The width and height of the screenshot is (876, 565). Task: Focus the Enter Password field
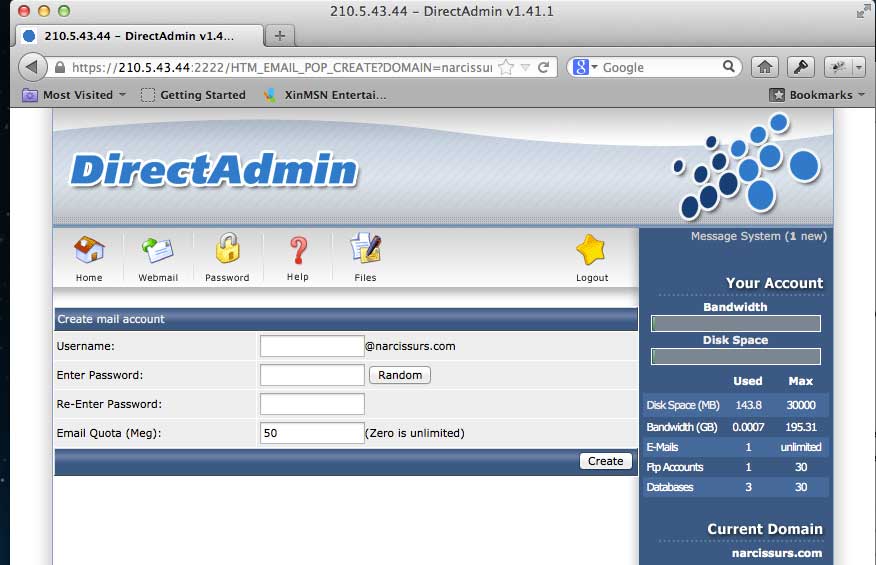tap(312, 375)
